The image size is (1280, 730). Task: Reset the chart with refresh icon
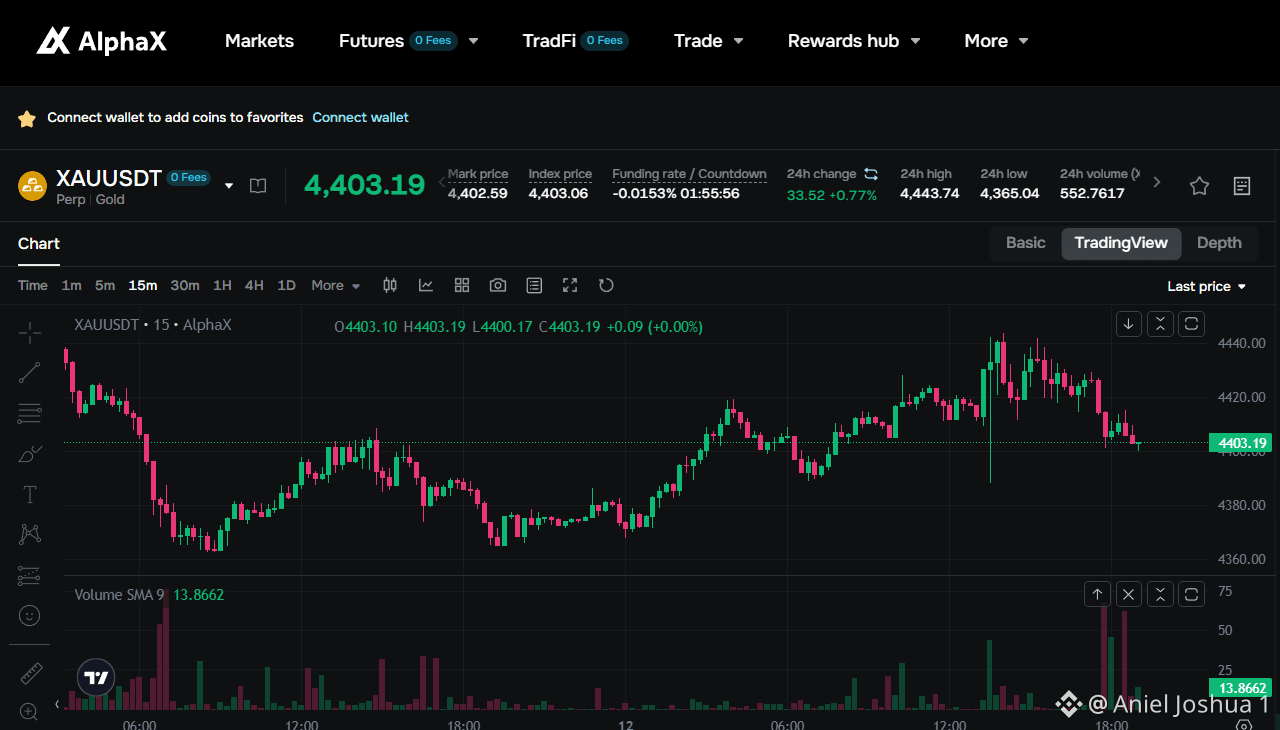pos(606,285)
